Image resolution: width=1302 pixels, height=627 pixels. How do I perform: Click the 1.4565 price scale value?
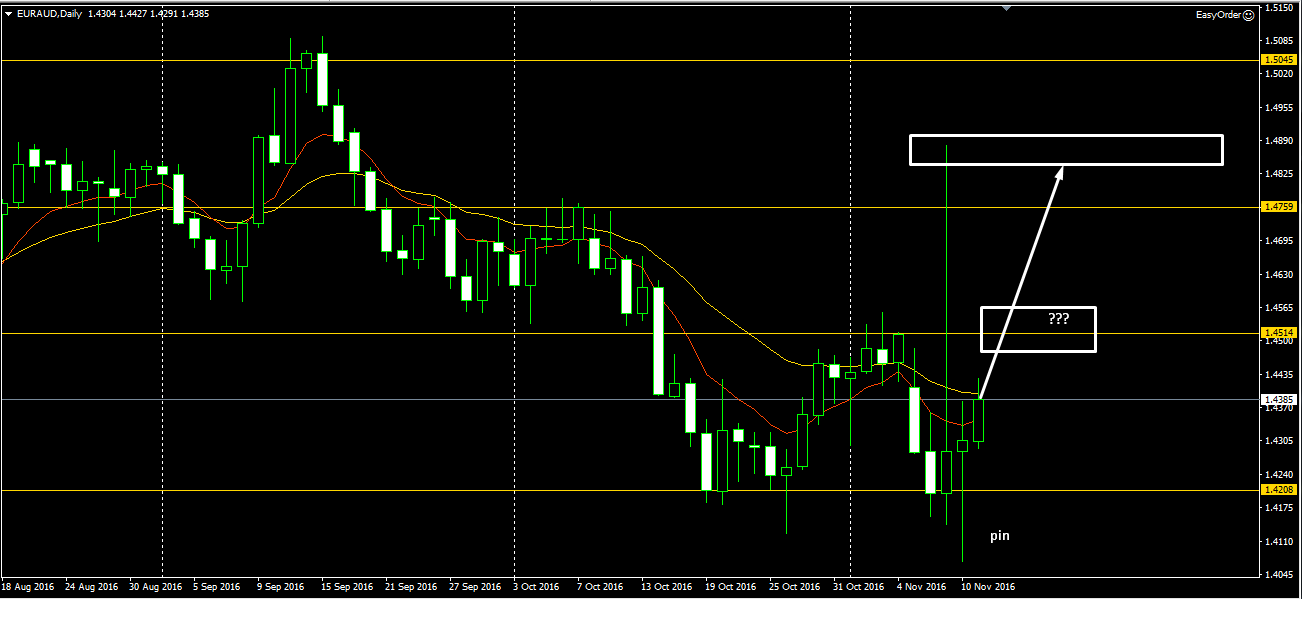tap(1280, 308)
